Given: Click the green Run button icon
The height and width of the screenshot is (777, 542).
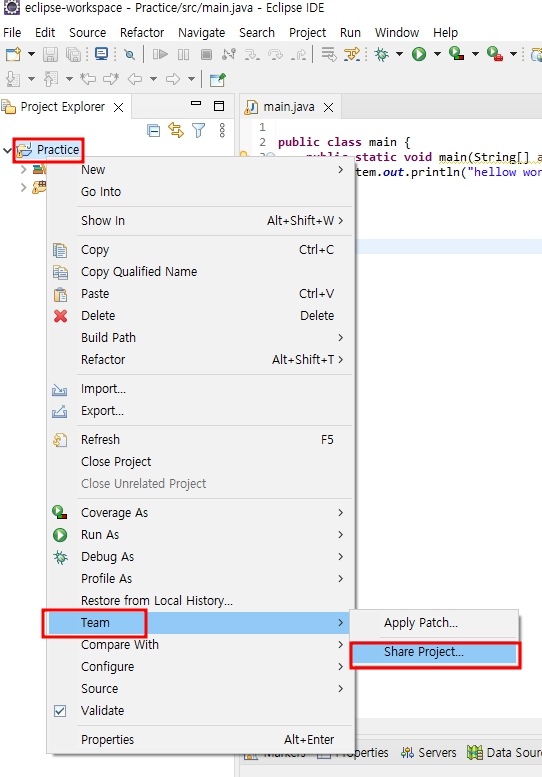Looking at the screenshot, I should tap(419, 54).
